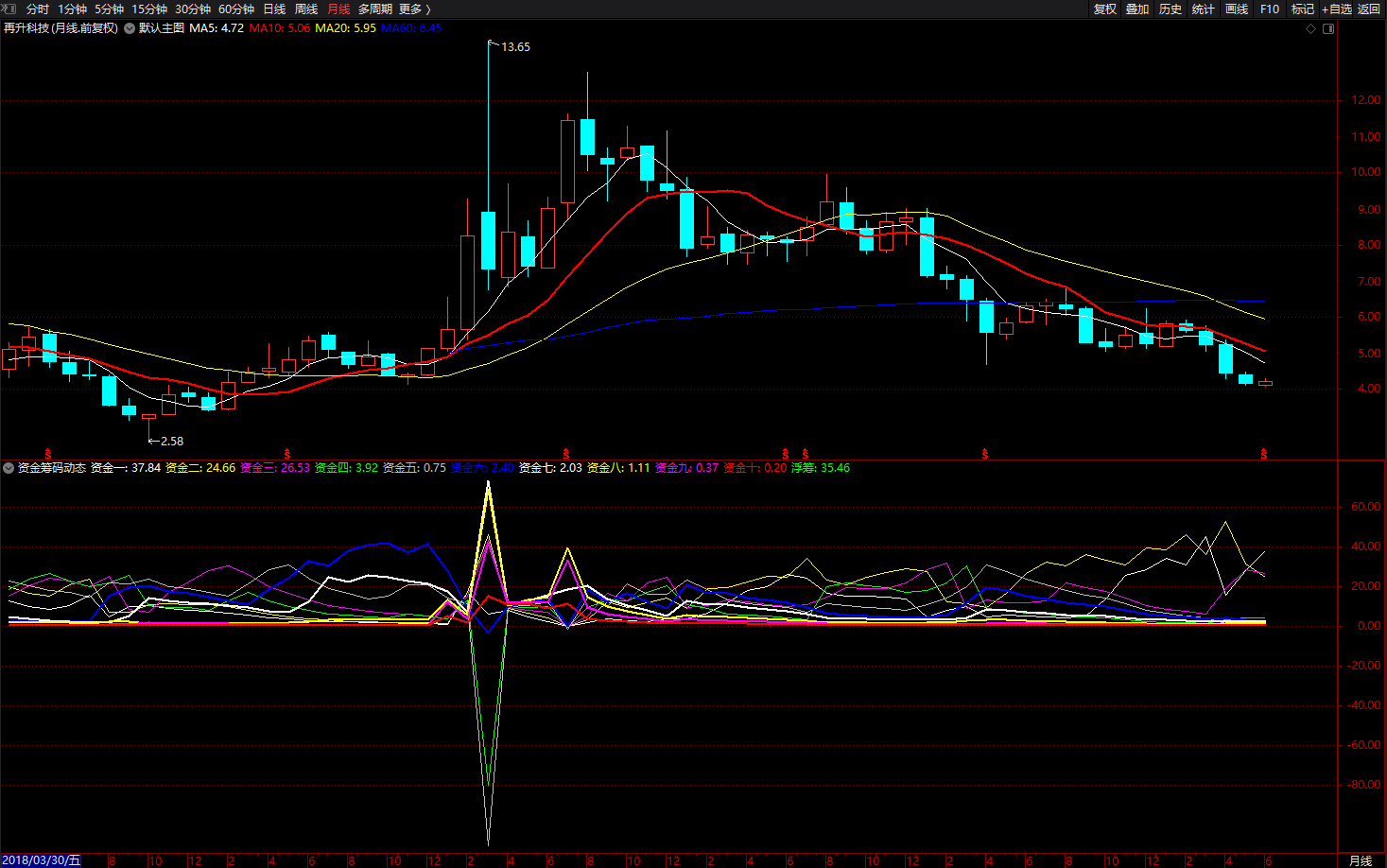1387x868 pixels.
Task: Click the rightmost red S event marker
Action: (1264, 454)
